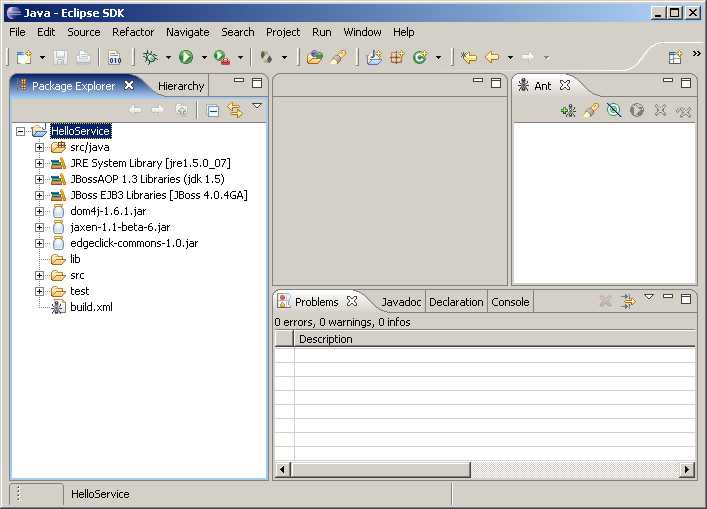Click Add Buildfiles with Search in Ant view
Image resolution: width=707 pixels, height=509 pixels.
pyautogui.click(x=591, y=110)
